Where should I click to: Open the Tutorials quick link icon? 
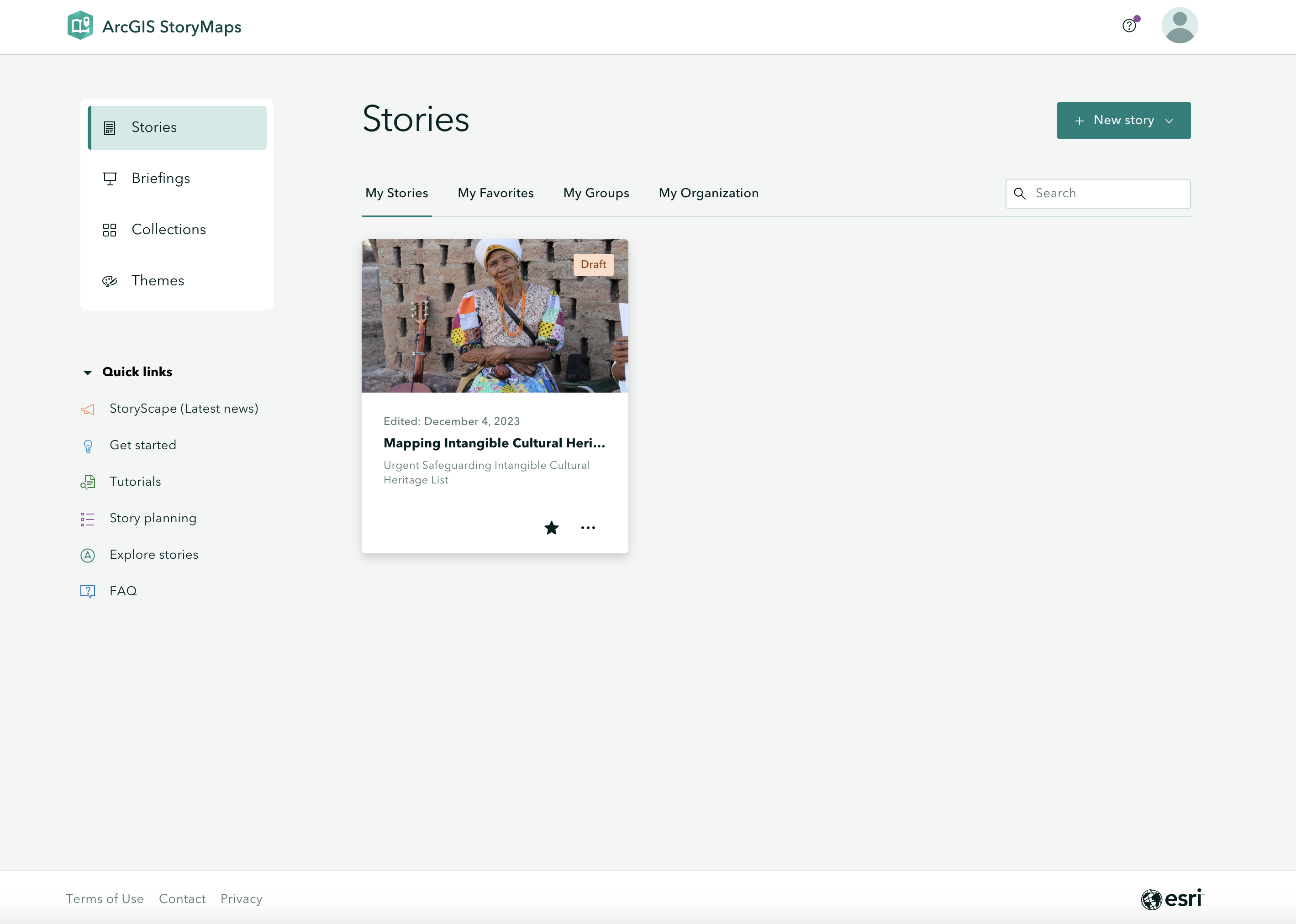[x=88, y=482]
